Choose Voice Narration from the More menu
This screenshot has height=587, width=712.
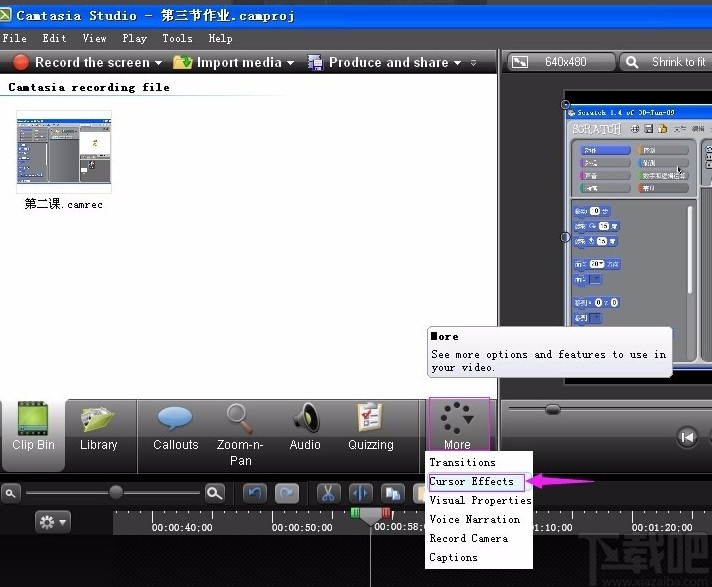pos(475,519)
